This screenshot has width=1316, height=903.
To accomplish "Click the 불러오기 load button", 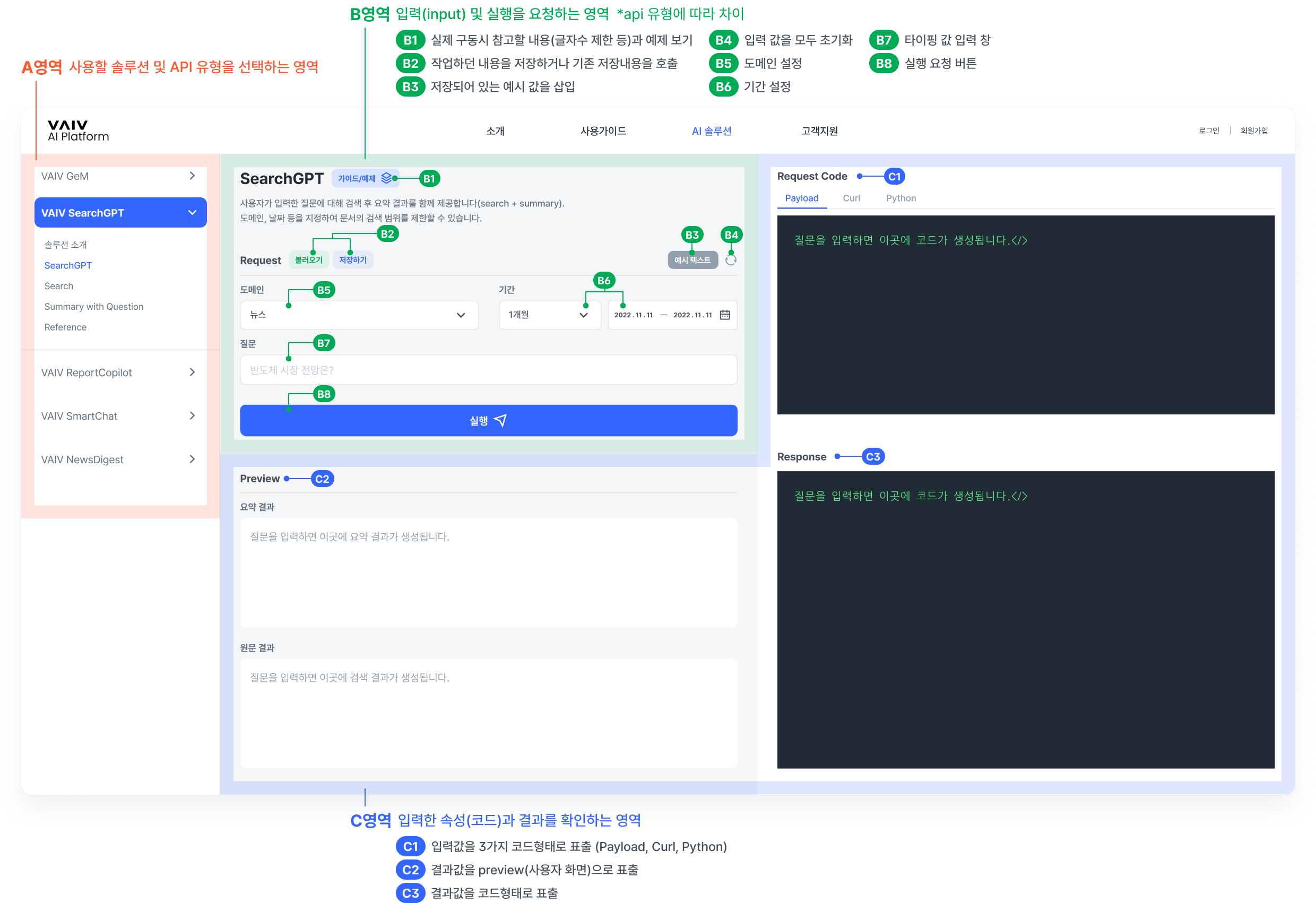I will click(x=309, y=260).
